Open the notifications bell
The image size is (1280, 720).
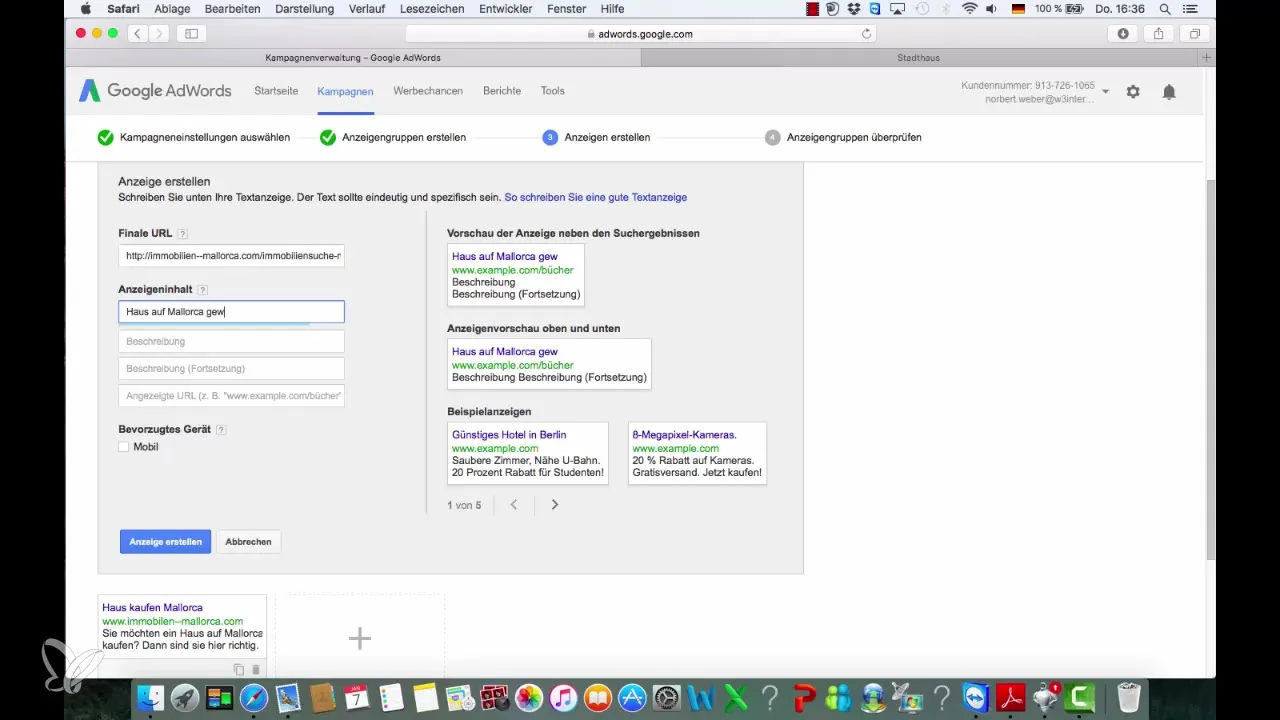pyautogui.click(x=1169, y=91)
